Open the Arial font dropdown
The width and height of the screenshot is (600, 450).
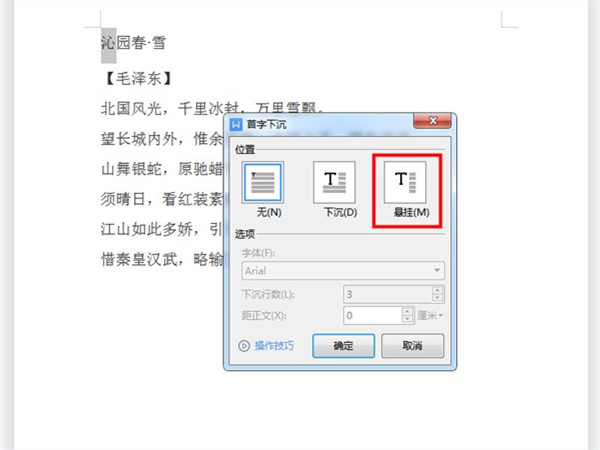point(343,271)
